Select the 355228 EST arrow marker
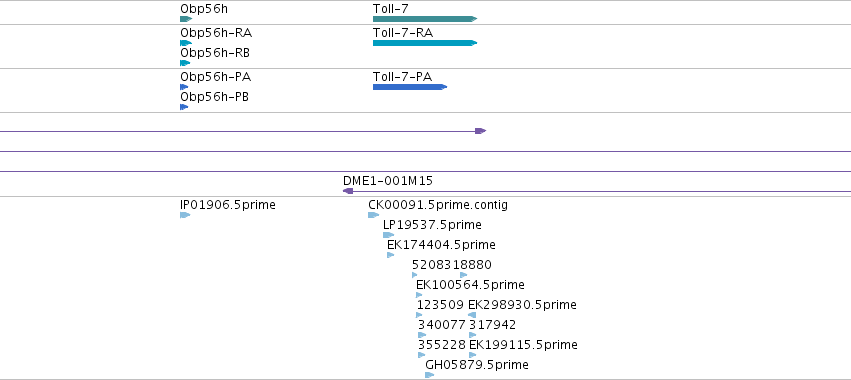This screenshot has width=851, height=380. pos(422,355)
